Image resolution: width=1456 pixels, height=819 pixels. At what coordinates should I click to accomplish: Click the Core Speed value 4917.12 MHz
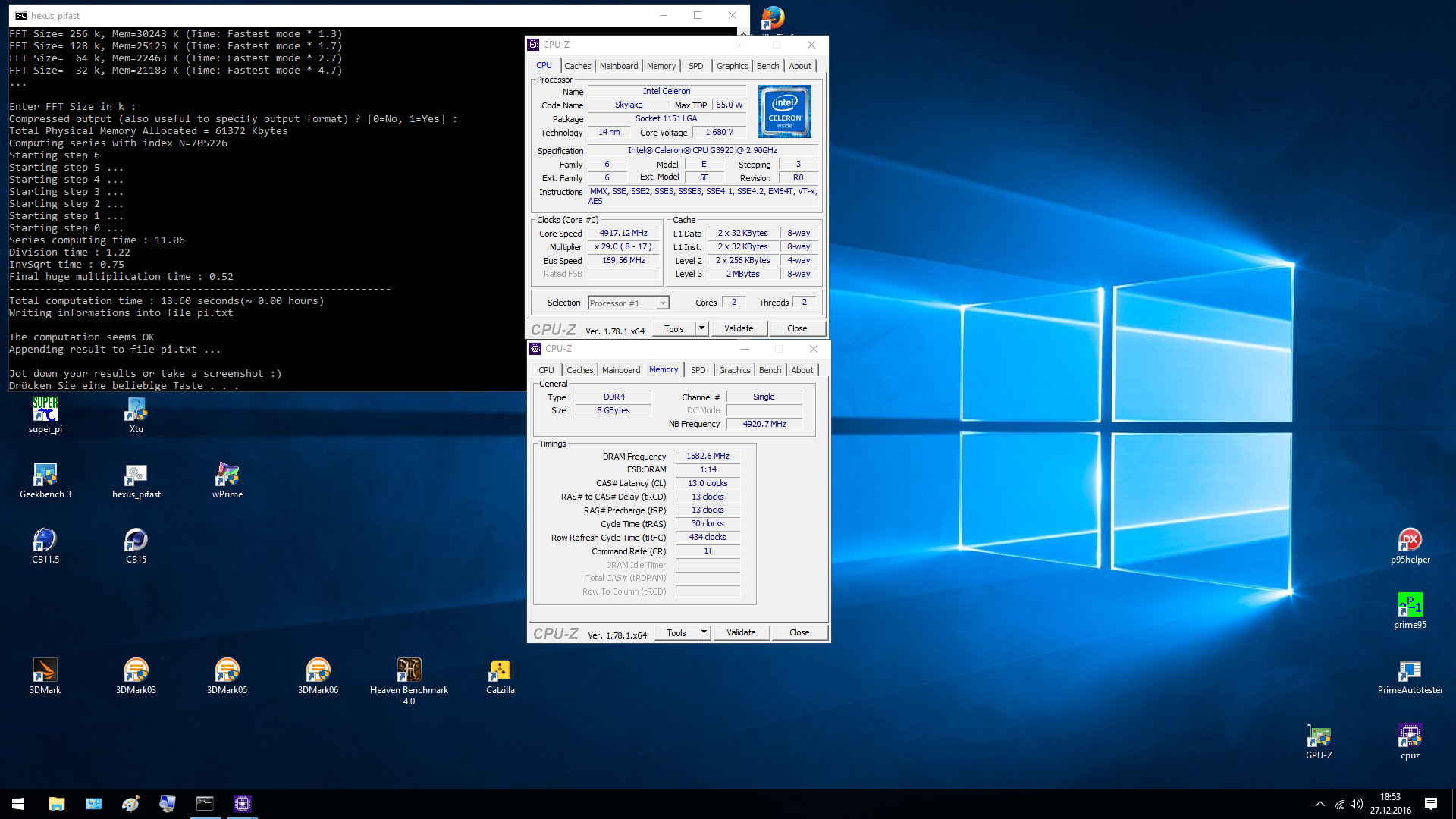tap(623, 234)
